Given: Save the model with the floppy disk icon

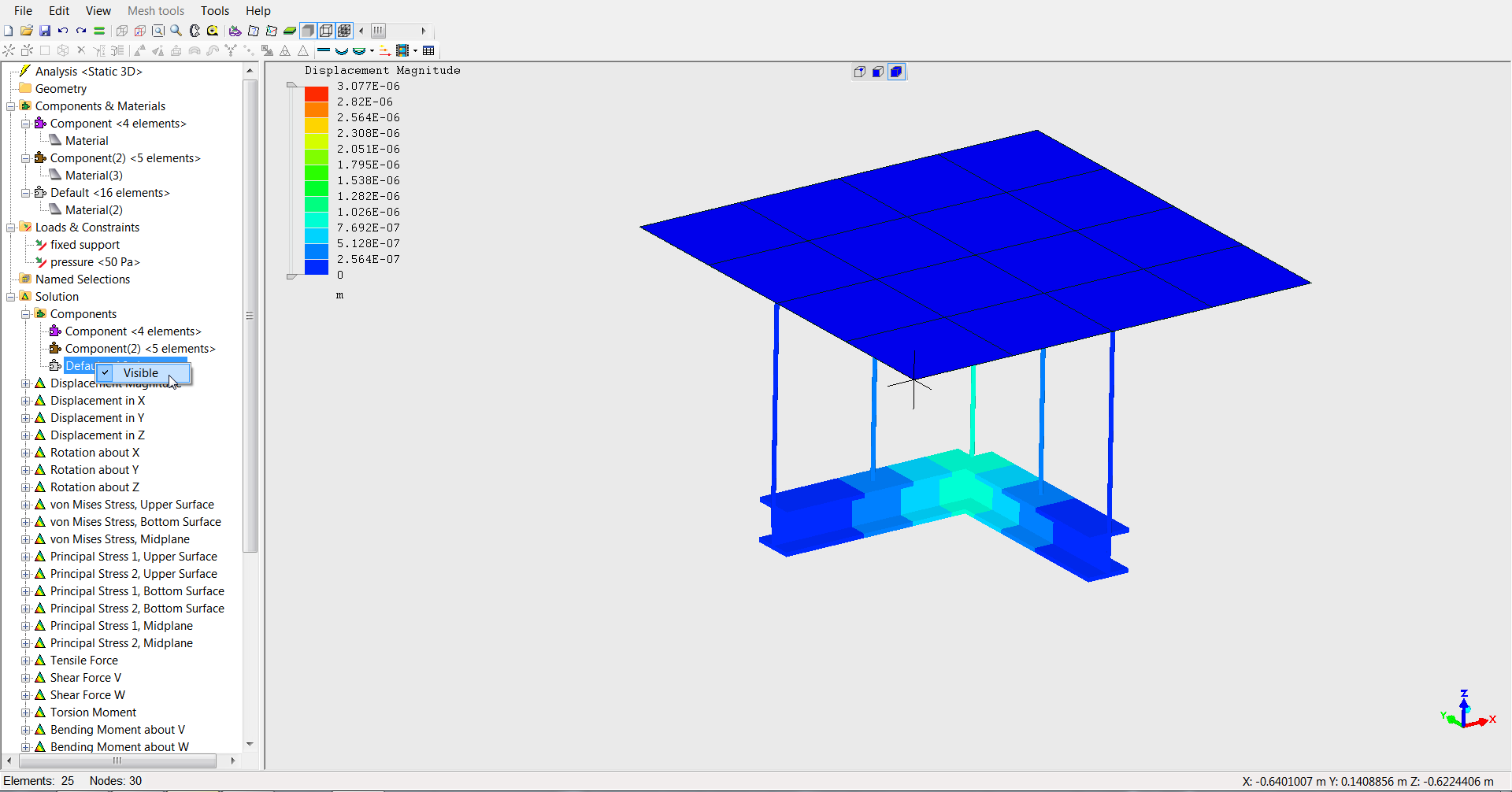Looking at the screenshot, I should click(45, 31).
